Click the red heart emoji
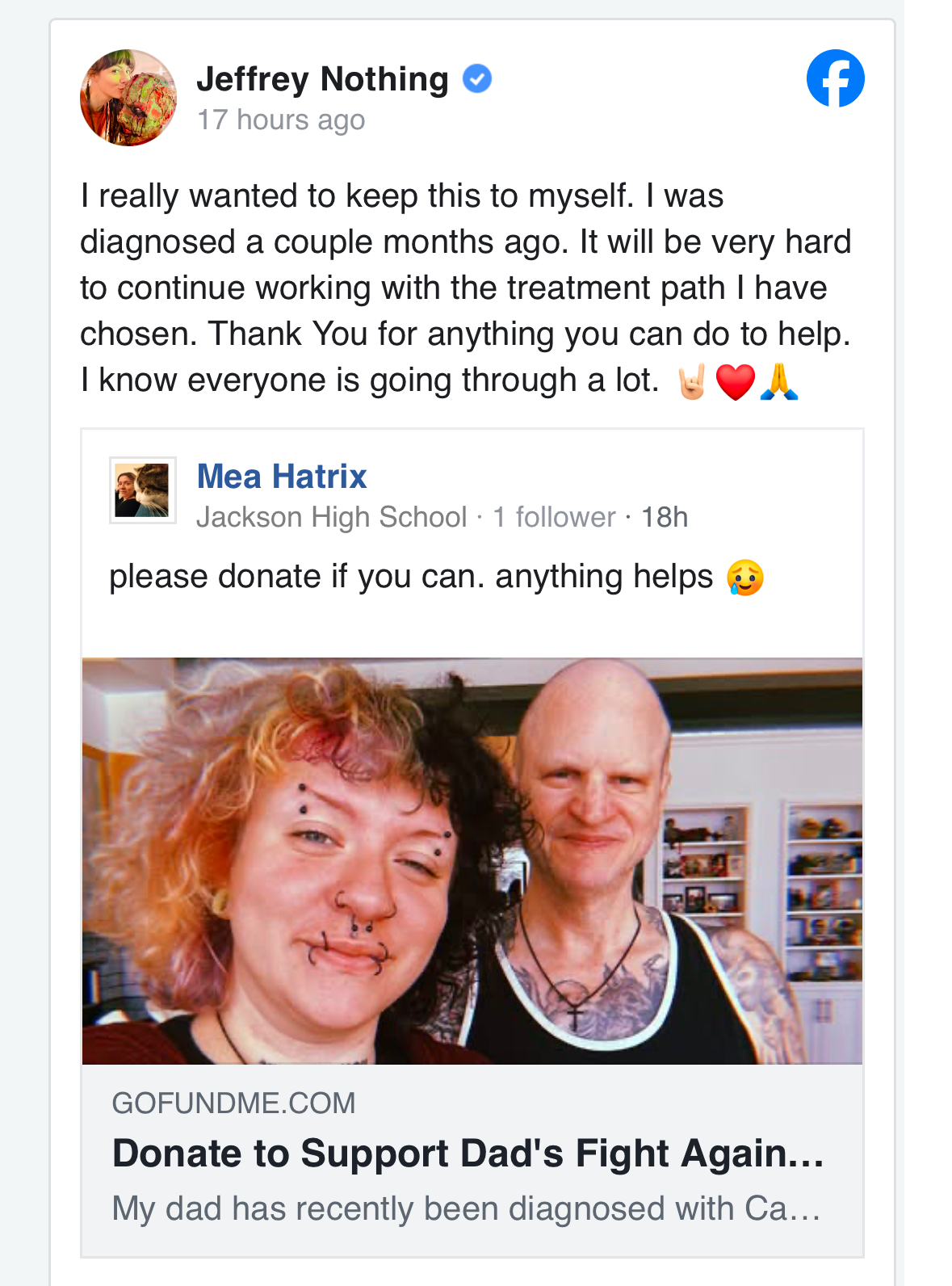Image resolution: width=952 pixels, height=1286 pixels. click(x=736, y=382)
